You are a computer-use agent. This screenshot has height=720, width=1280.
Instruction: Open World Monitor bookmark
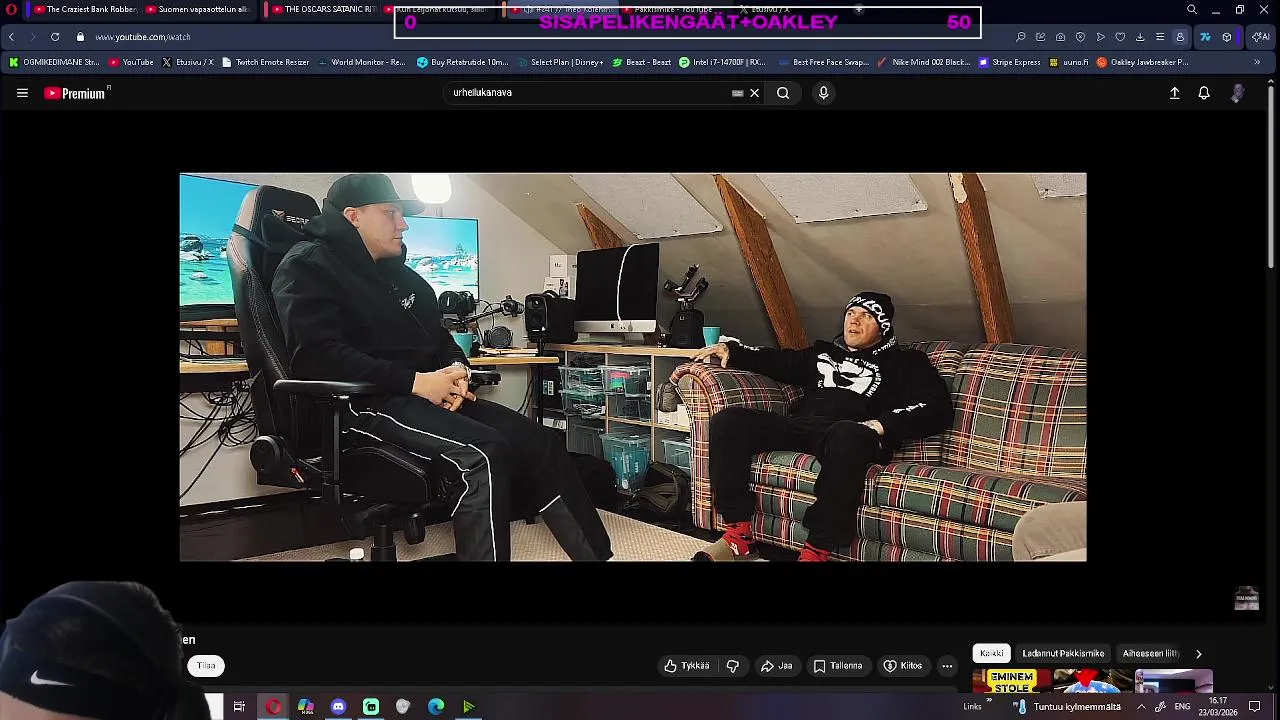(361, 62)
